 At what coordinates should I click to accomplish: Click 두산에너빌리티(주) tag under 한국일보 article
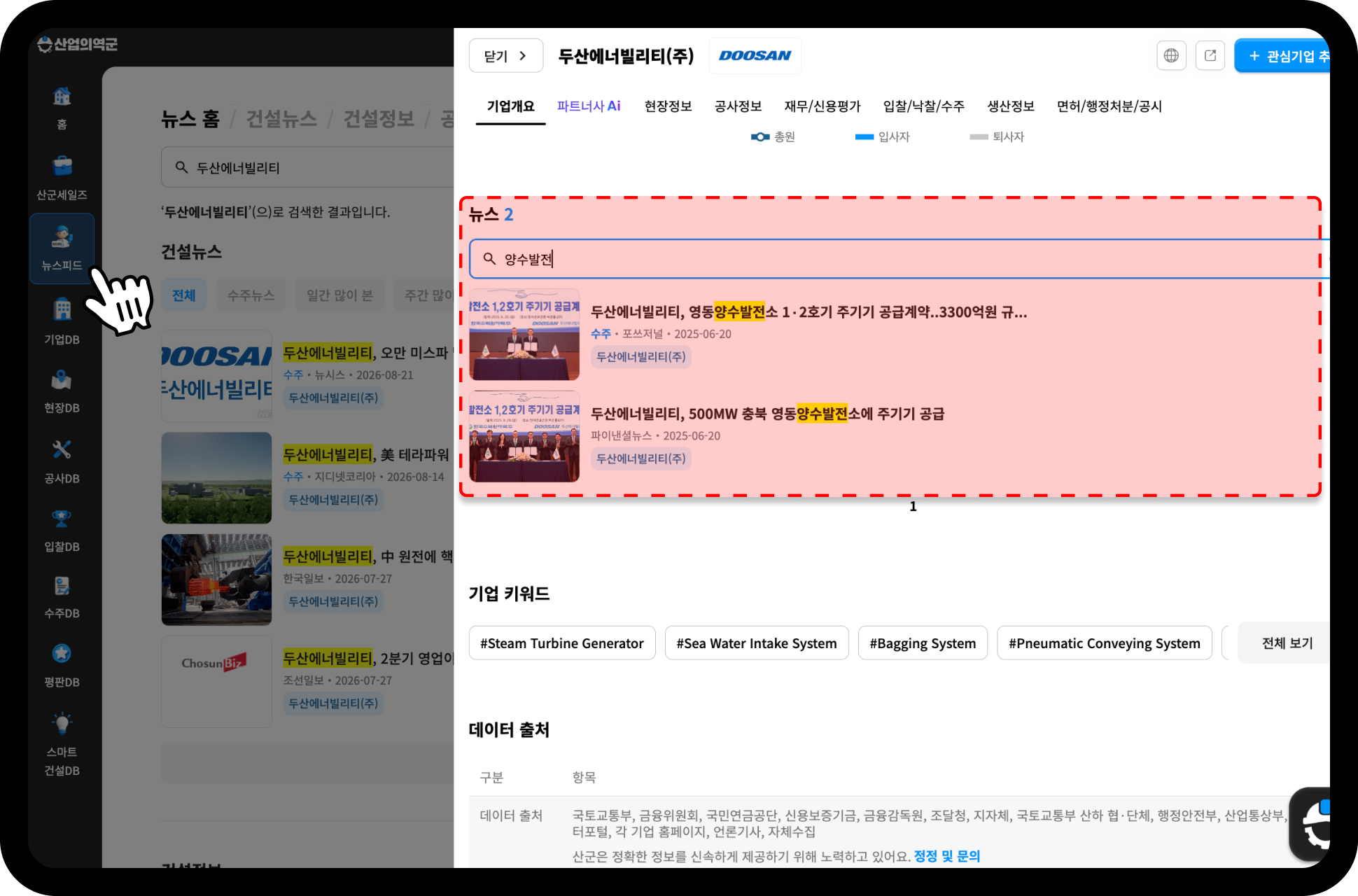pyautogui.click(x=333, y=601)
